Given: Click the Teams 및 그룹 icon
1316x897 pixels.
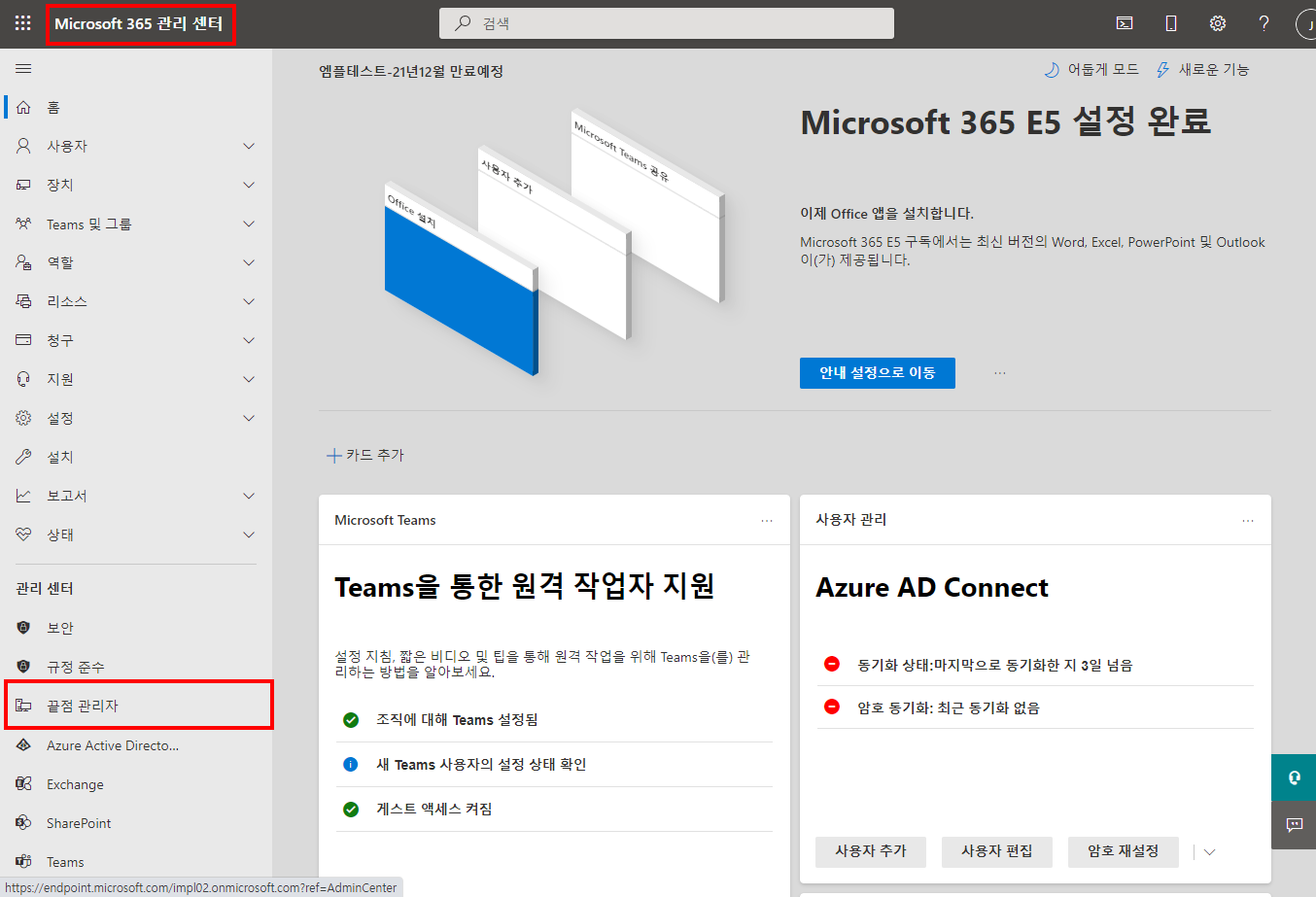Looking at the screenshot, I should pos(23,224).
